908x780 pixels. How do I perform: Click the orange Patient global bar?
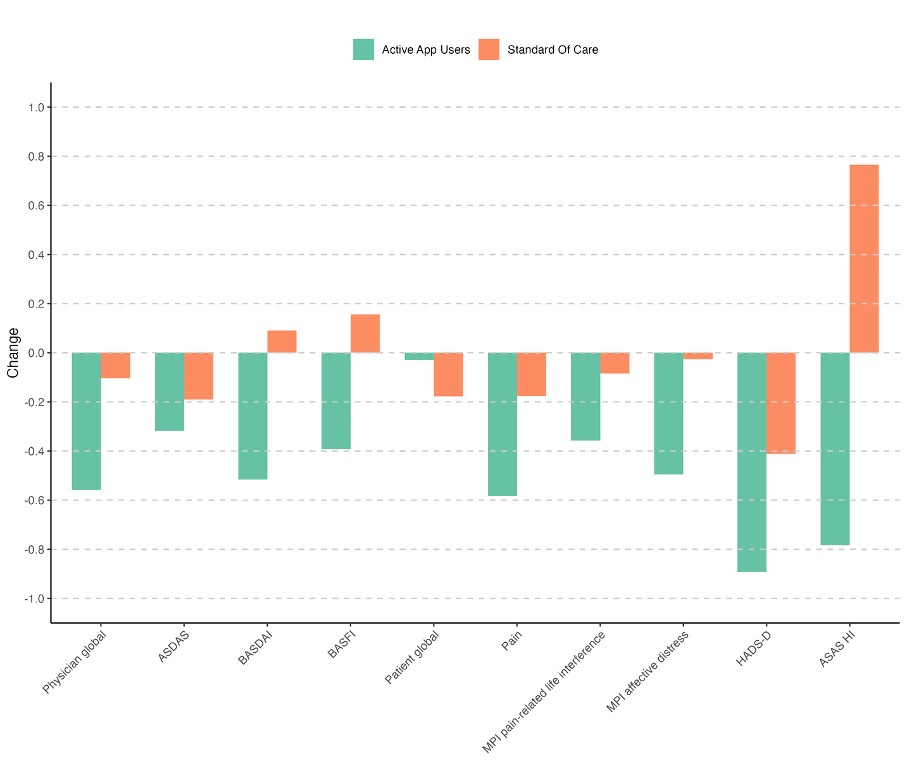coord(448,375)
